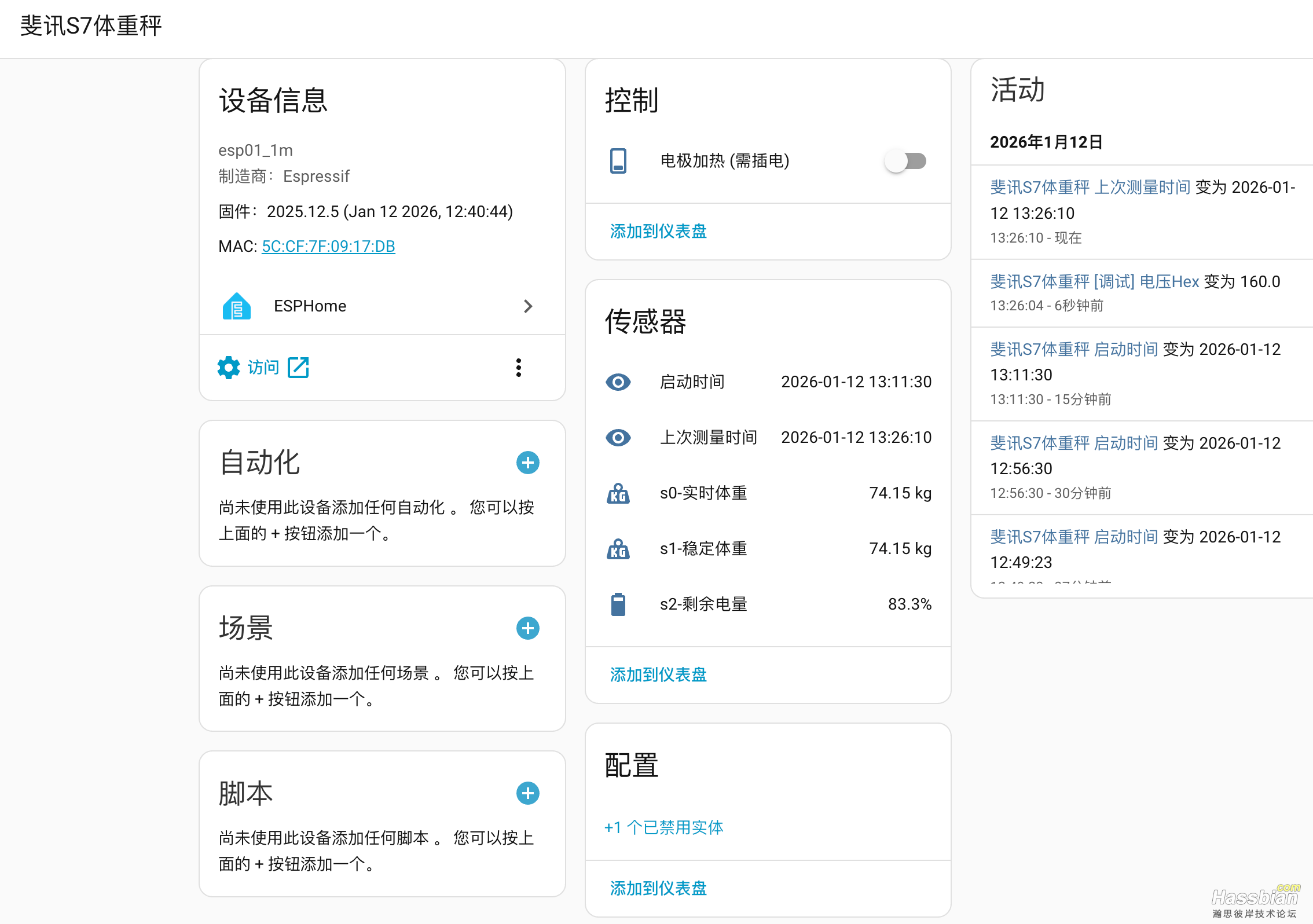
Task: Expand the ESPHome row chevron
Action: tap(528, 306)
